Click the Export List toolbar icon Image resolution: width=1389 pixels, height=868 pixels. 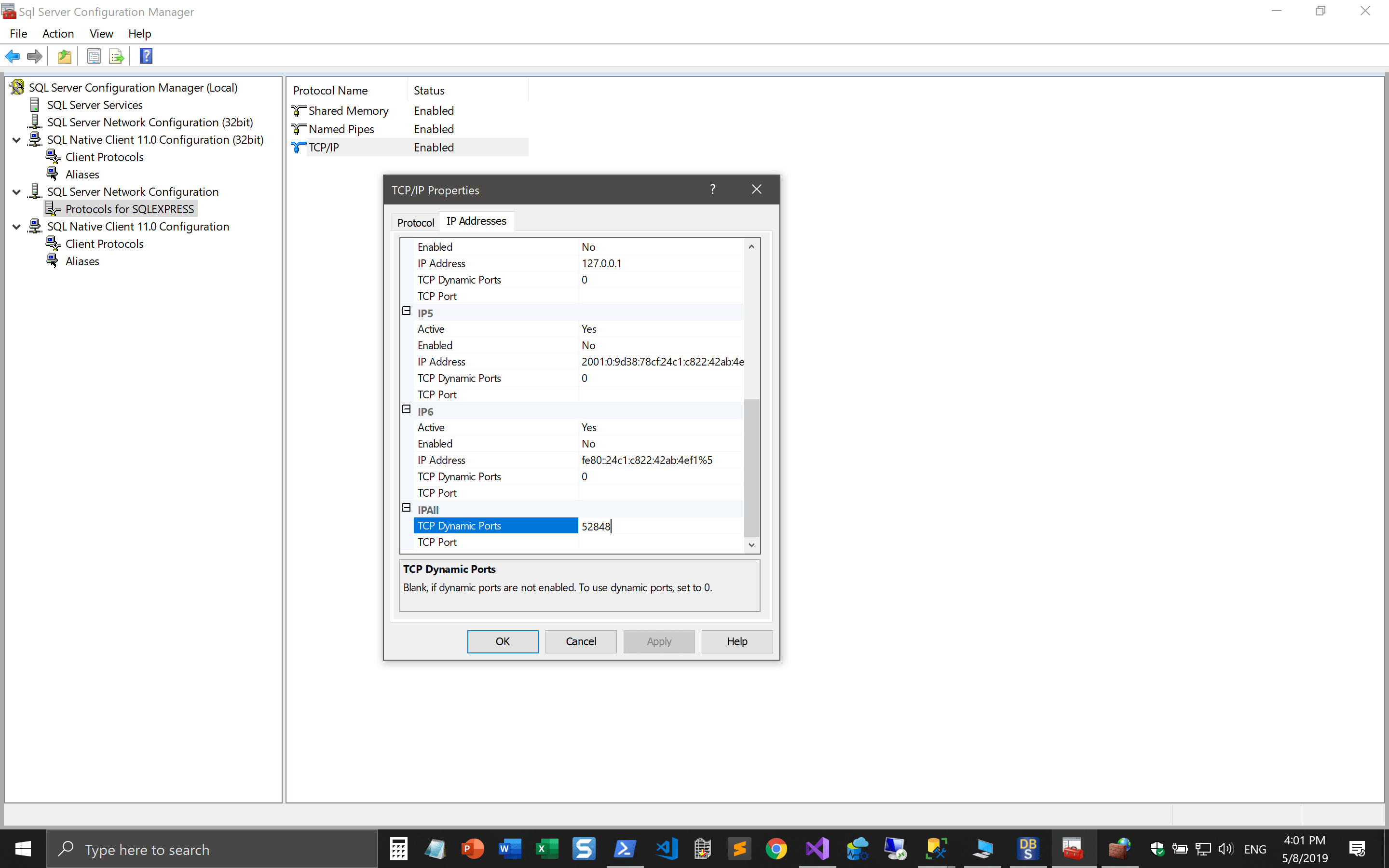pos(116,55)
